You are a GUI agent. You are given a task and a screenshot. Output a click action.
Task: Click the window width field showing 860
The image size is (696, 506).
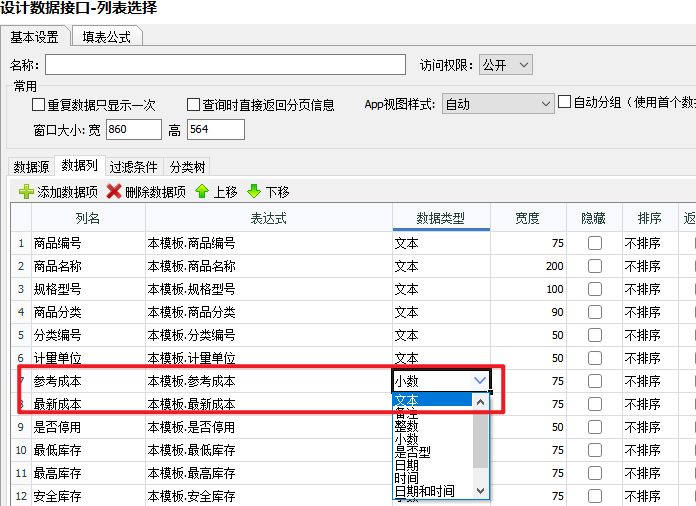point(134,130)
